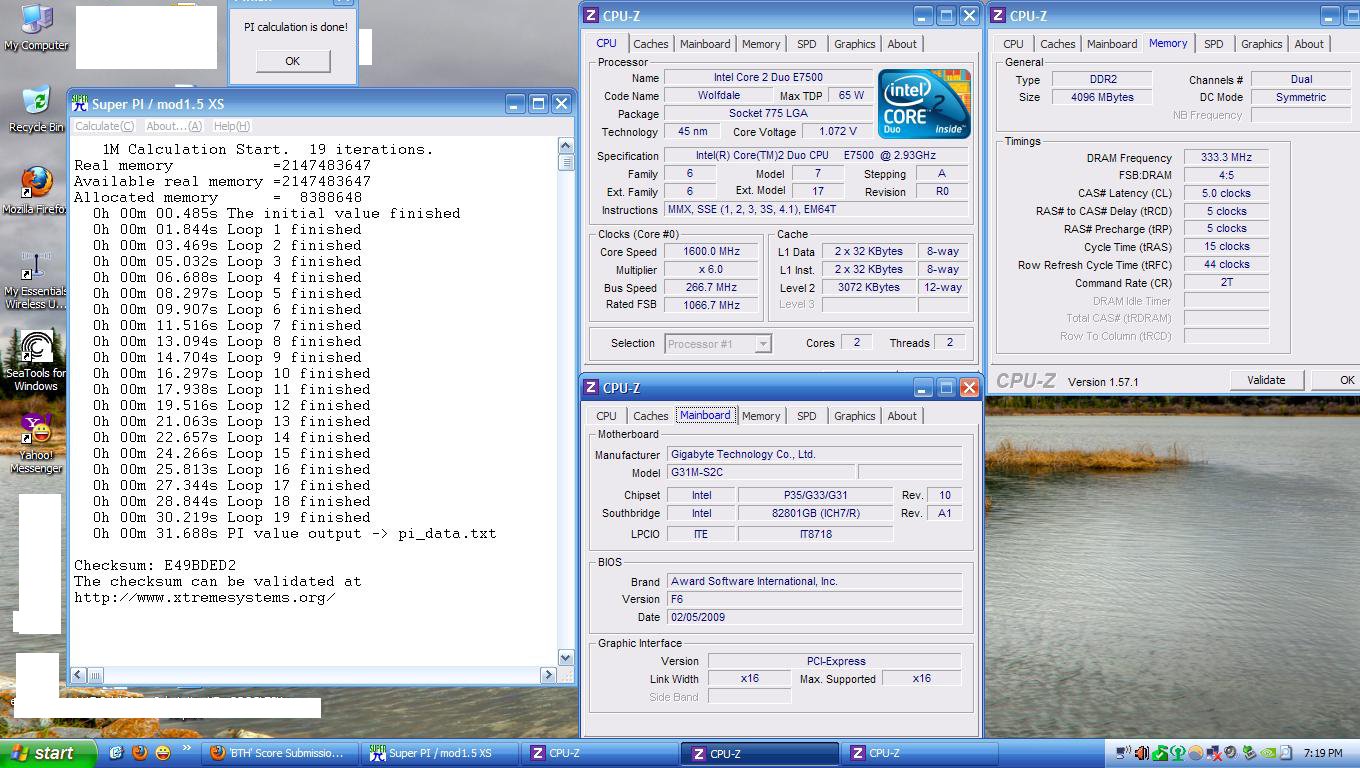This screenshot has height=768, width=1360.
Task: Click the green wireless signal tray icon
Action: (x=1178, y=753)
